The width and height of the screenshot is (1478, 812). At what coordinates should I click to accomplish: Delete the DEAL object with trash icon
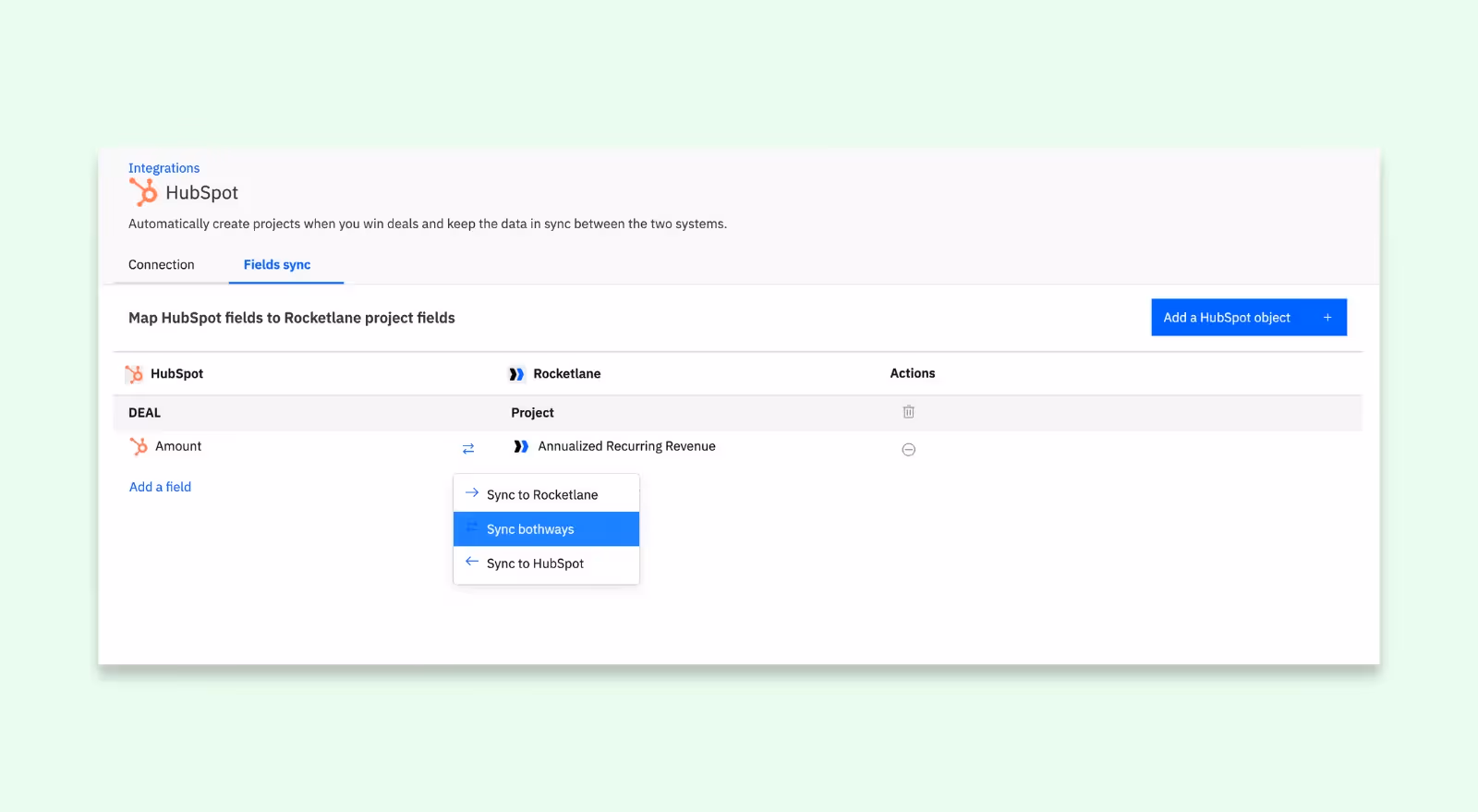tap(908, 412)
